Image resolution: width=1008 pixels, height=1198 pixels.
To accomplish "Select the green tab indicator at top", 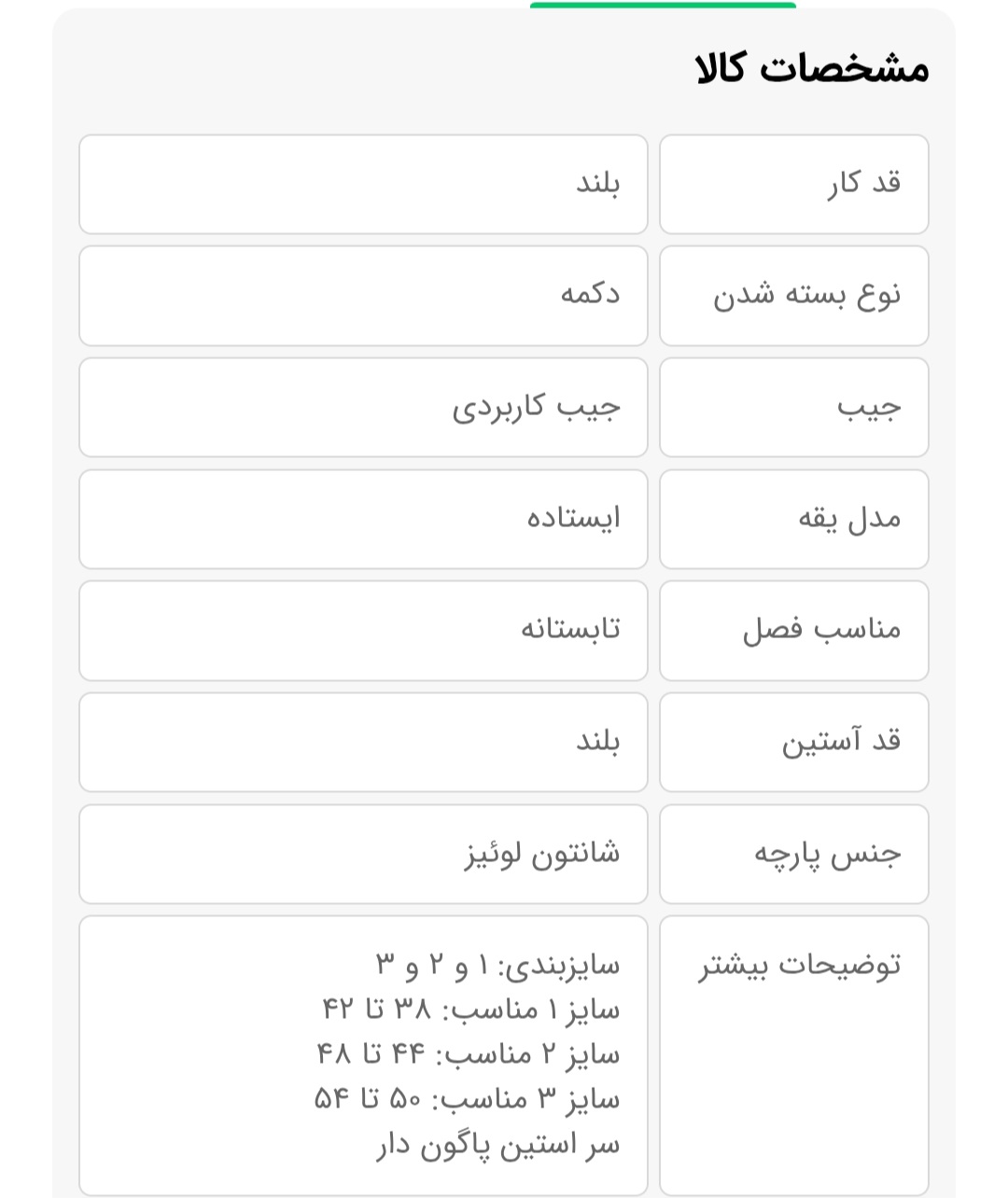I will pyautogui.click(x=663, y=6).
